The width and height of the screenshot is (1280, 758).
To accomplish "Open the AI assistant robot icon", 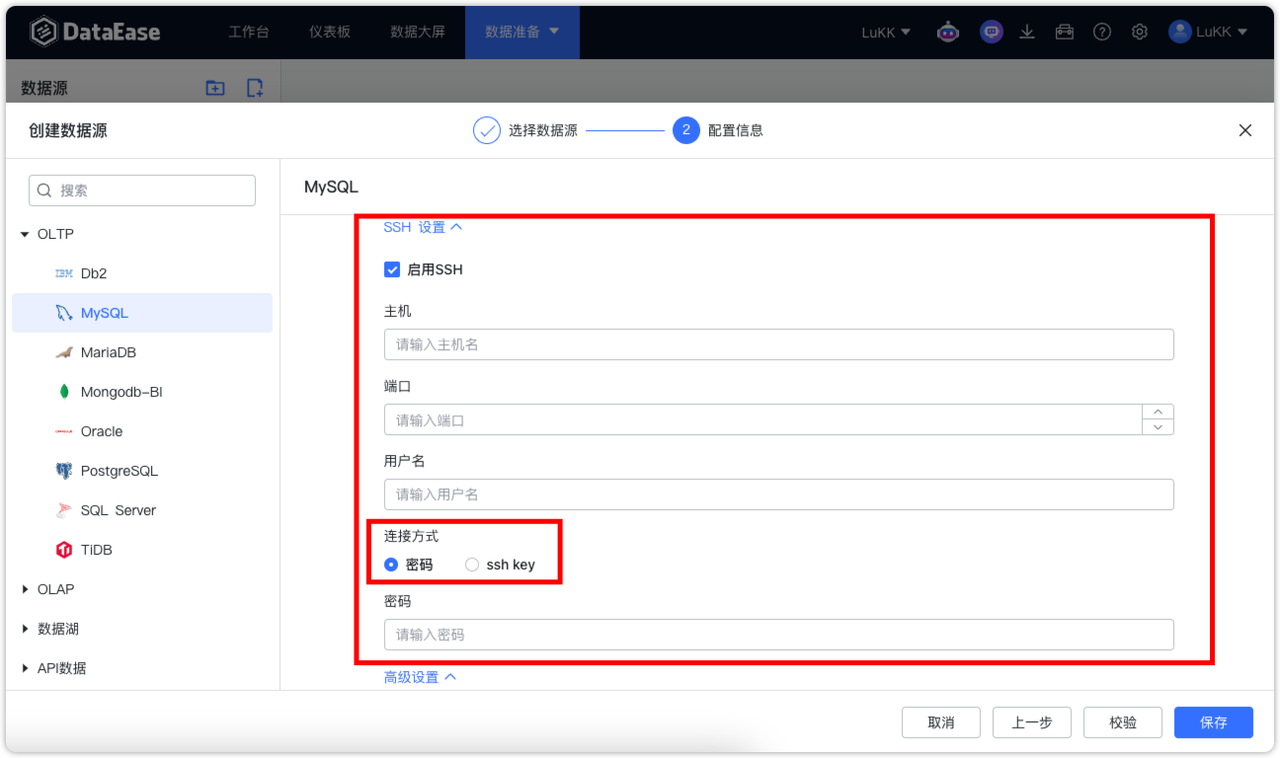I will 948,32.
